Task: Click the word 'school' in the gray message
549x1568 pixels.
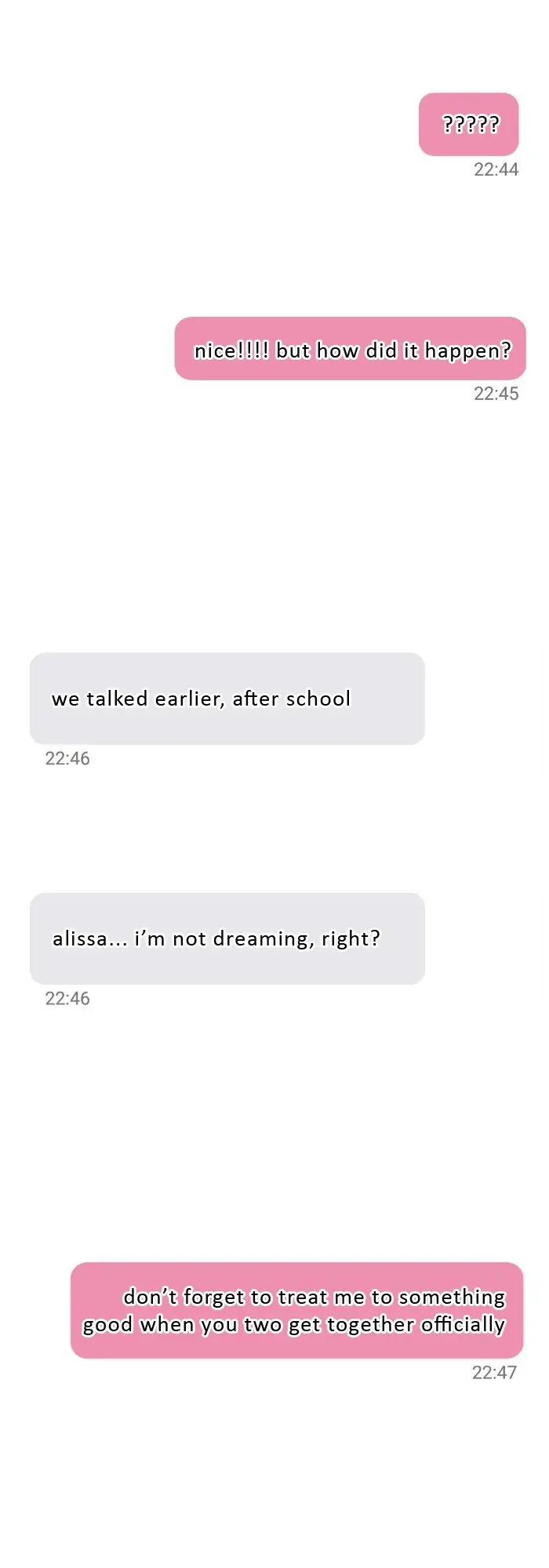Action: [x=318, y=699]
